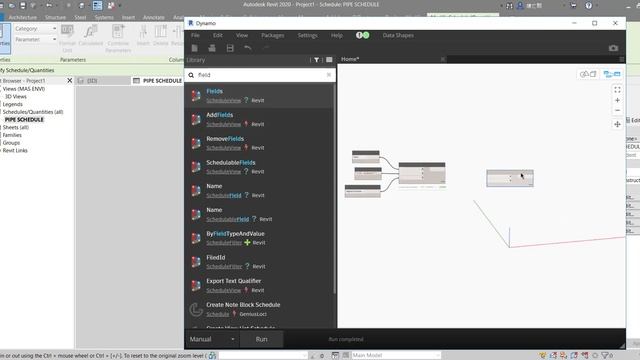Click the Pan mode icon on canvas
This screenshot has height=360, width=640.
[617, 124]
